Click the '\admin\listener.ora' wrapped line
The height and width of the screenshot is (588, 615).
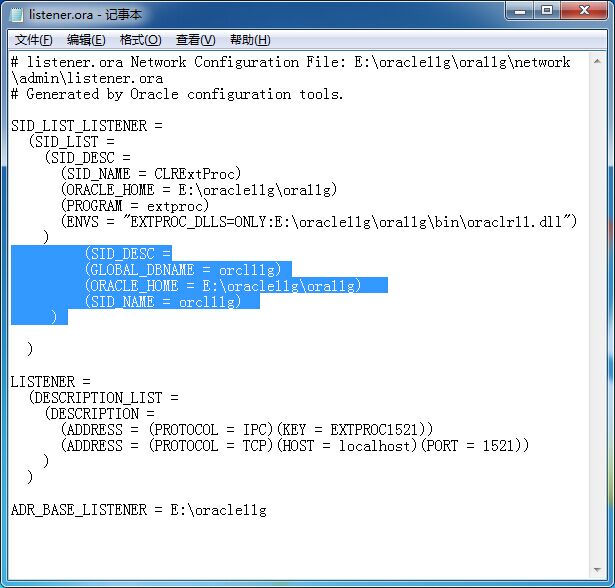click(87, 78)
